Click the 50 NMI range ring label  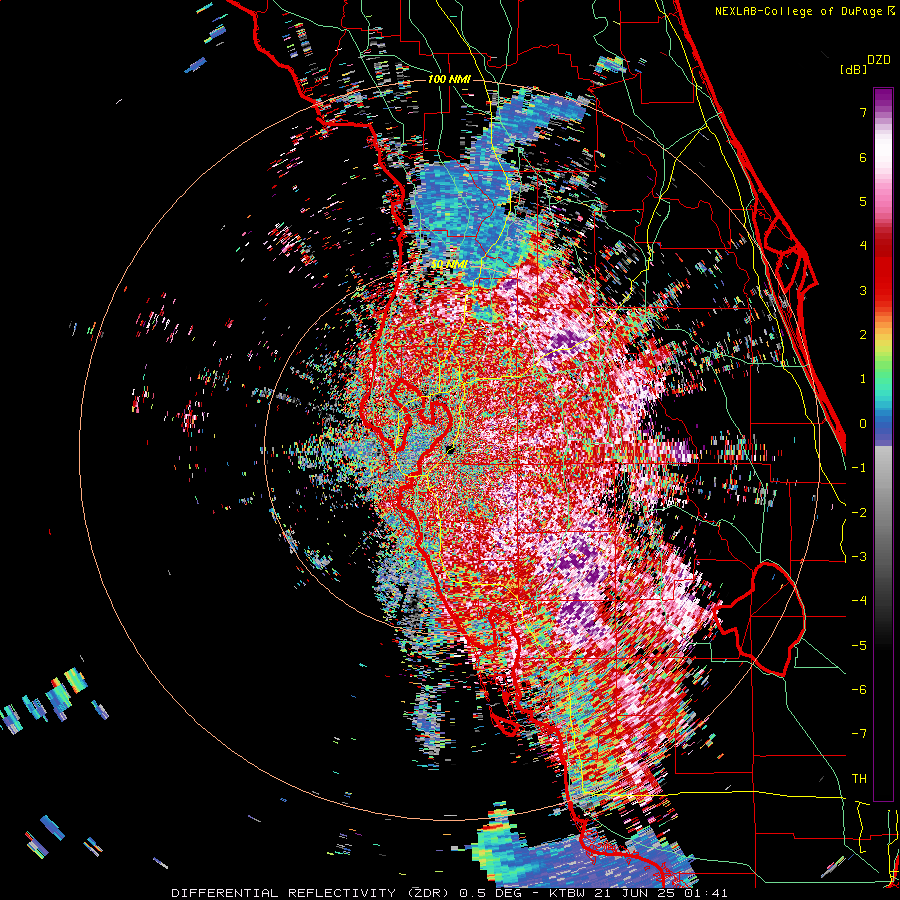coord(449,265)
